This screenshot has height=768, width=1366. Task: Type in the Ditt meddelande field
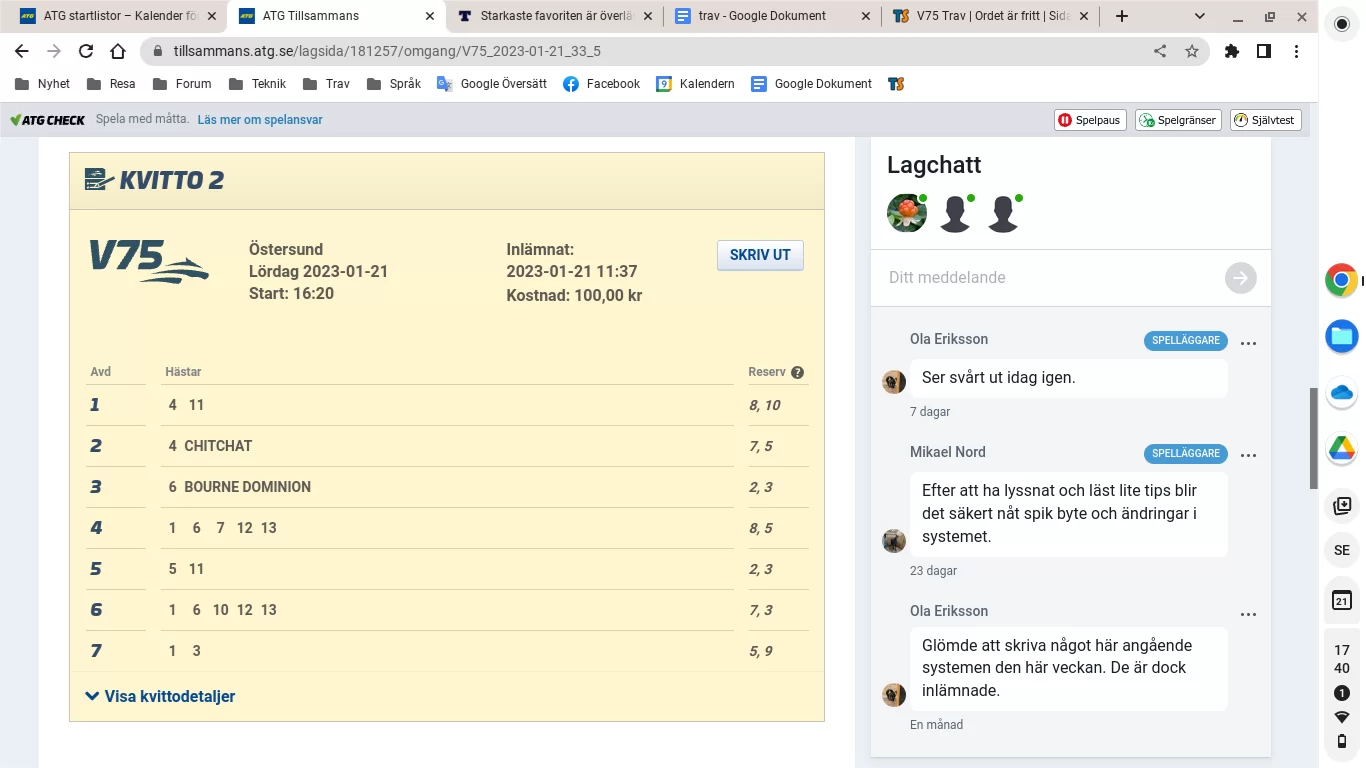click(x=1050, y=278)
